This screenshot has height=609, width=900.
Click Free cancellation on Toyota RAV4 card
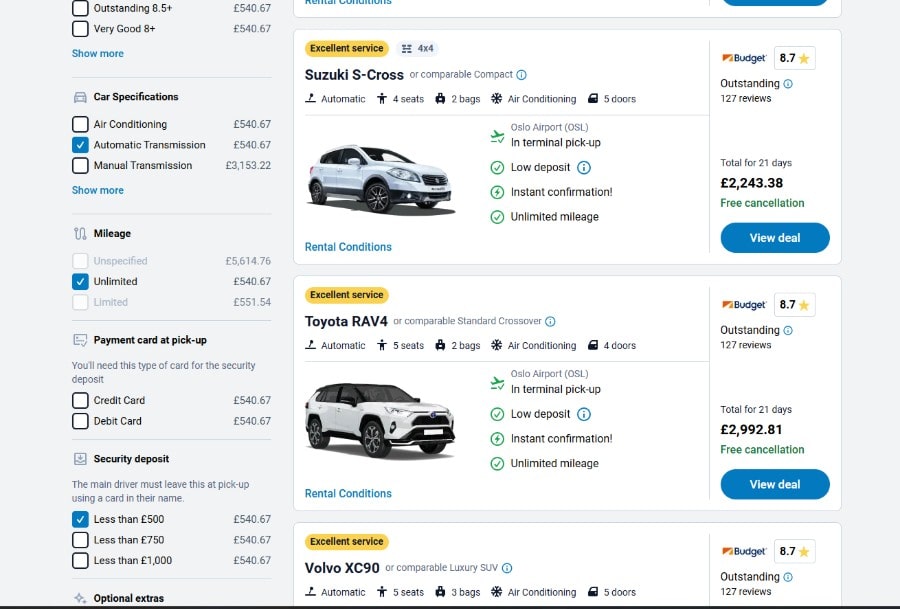click(x=762, y=450)
